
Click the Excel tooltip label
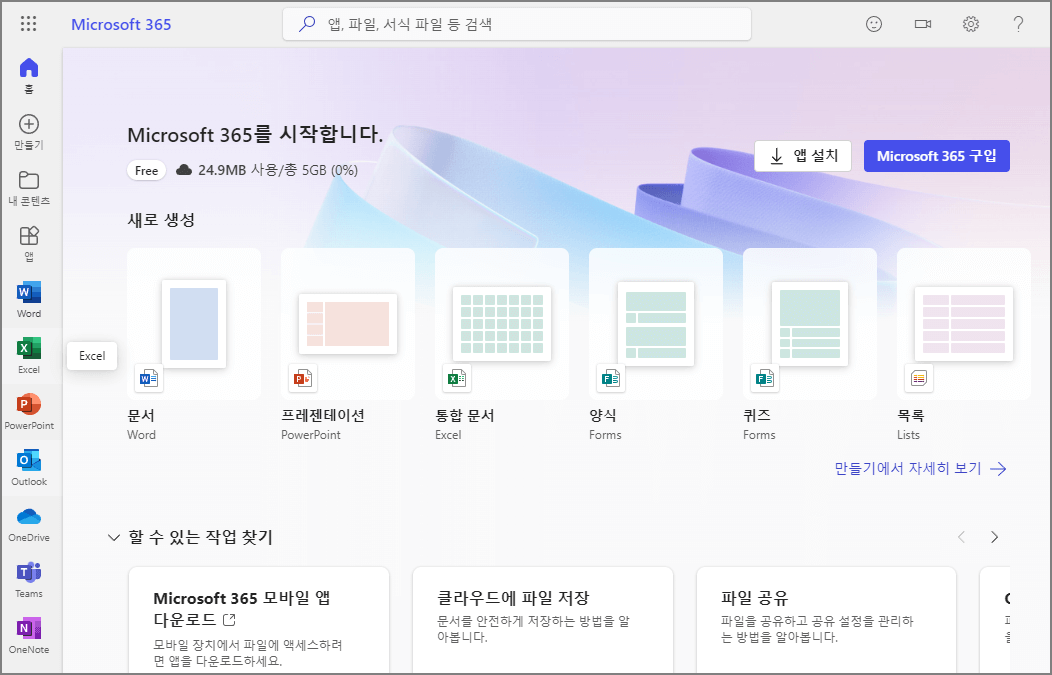[x=92, y=356]
